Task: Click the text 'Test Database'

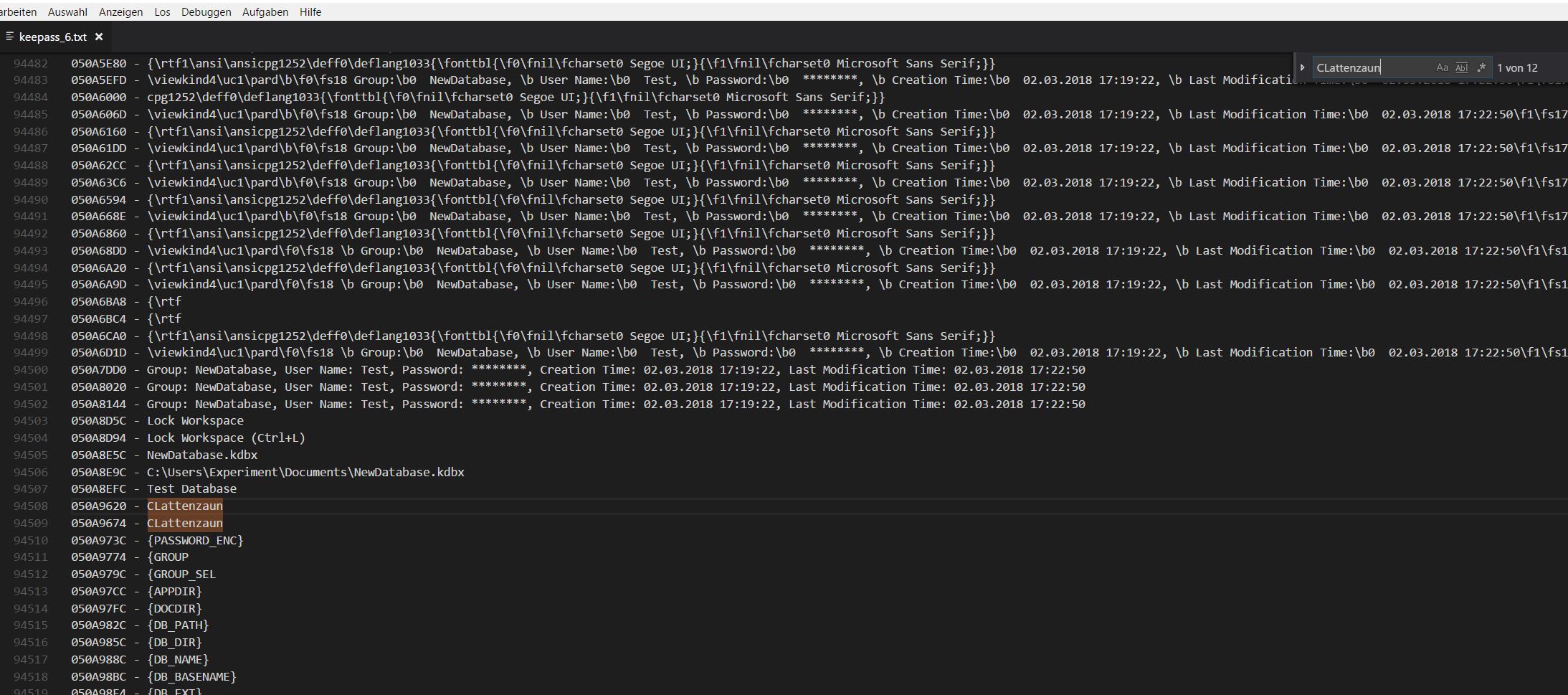Action: 191,488
